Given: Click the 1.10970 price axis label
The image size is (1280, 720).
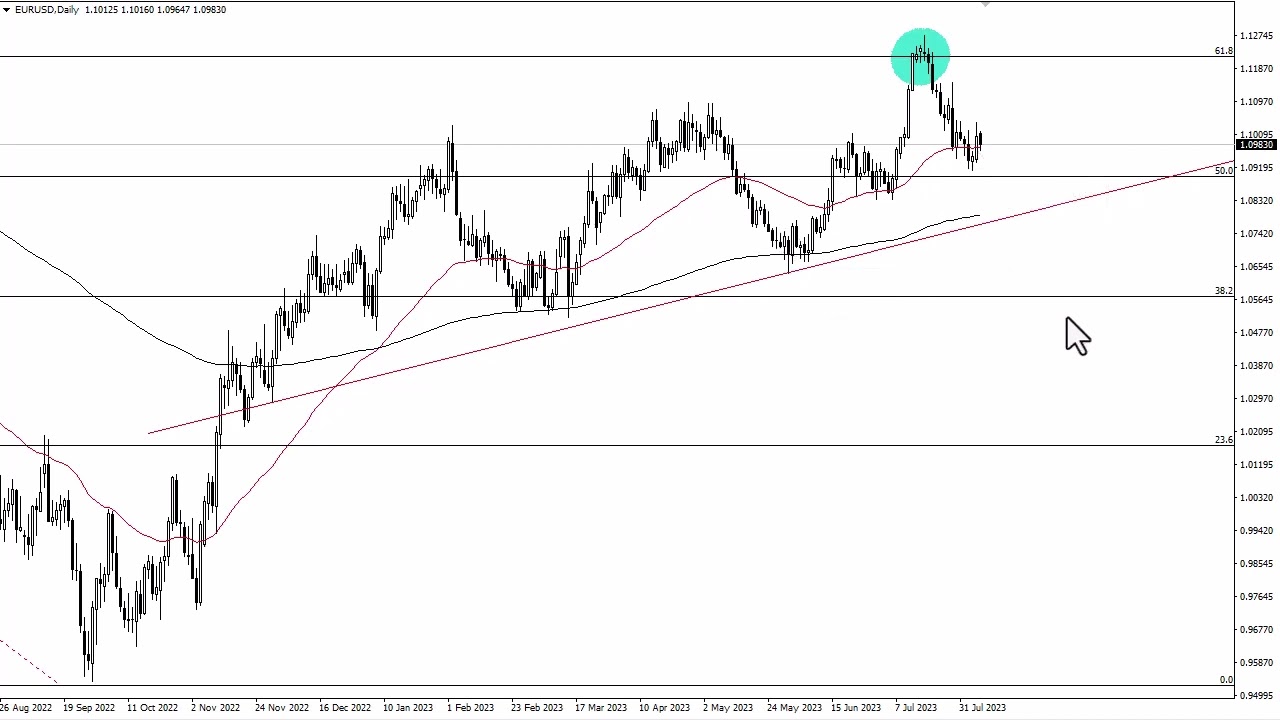Looking at the screenshot, I should (x=1257, y=102).
